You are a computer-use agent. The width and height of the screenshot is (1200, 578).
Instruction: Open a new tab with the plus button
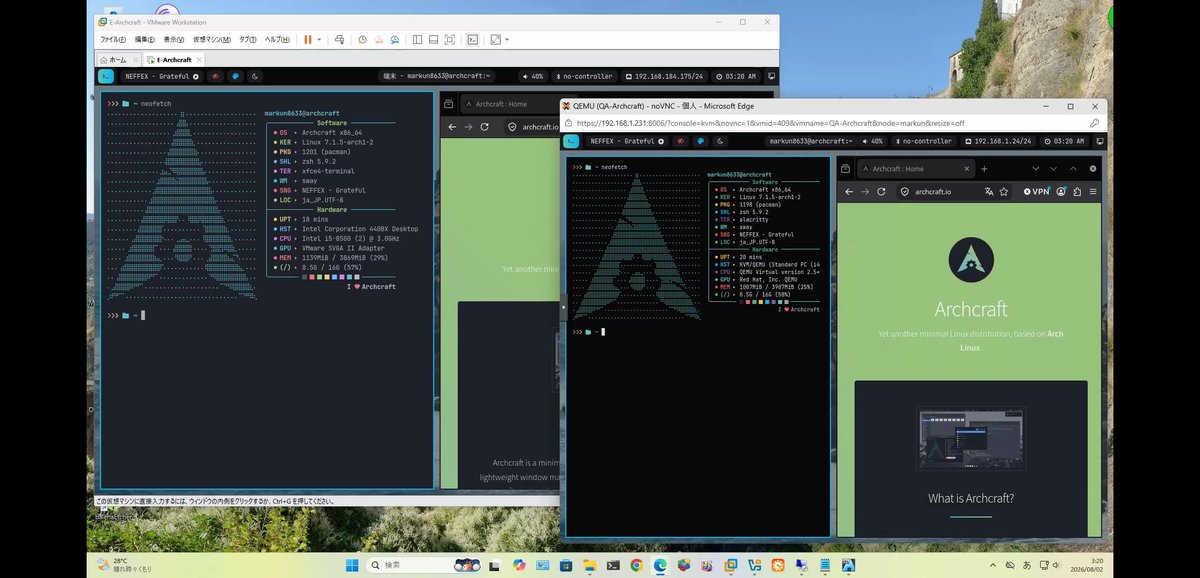(984, 168)
